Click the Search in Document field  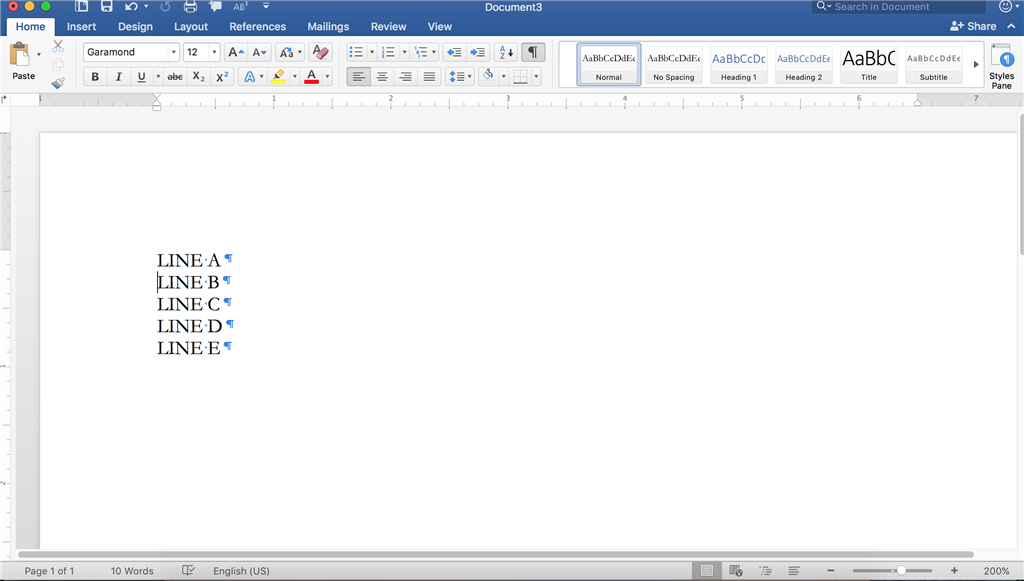[x=899, y=7]
